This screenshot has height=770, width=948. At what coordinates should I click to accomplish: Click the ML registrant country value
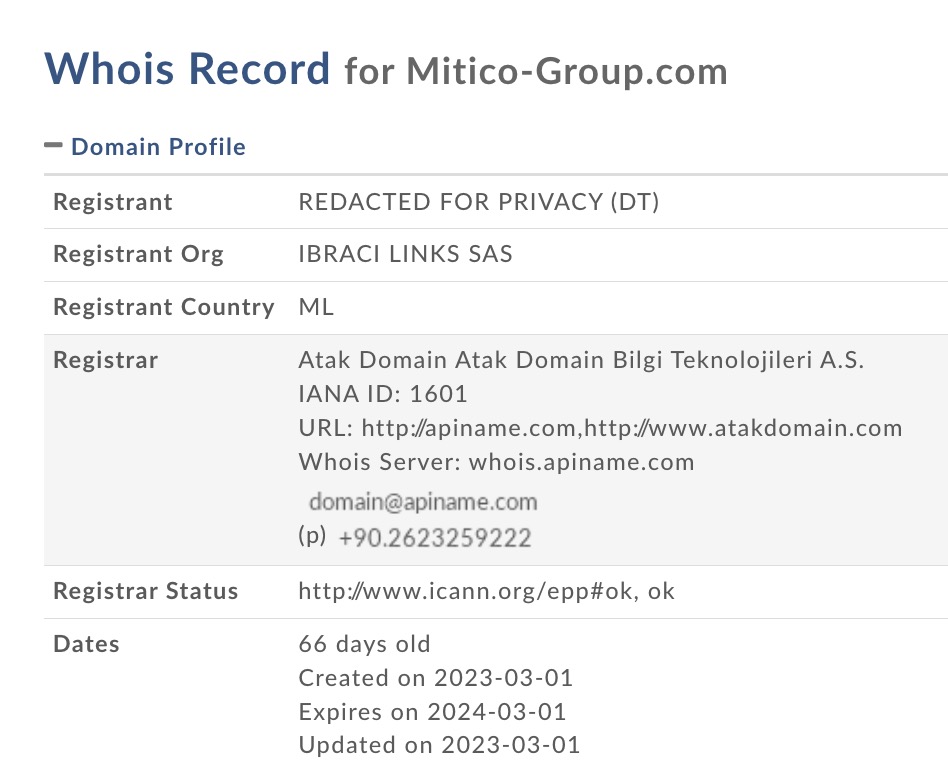point(316,307)
